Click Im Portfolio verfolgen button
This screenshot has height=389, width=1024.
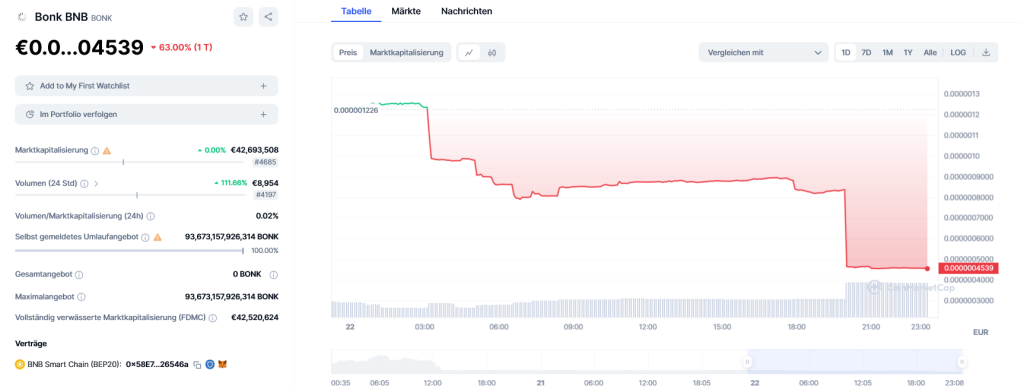(146, 114)
